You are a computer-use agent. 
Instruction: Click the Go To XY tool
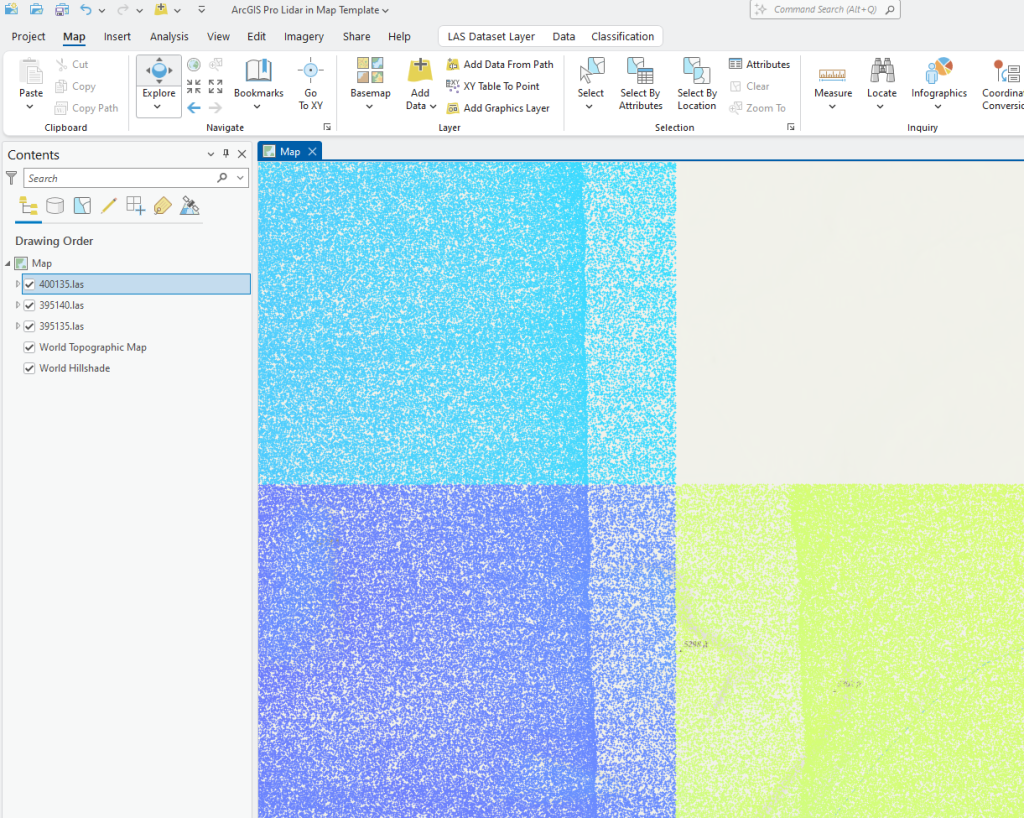tap(310, 80)
